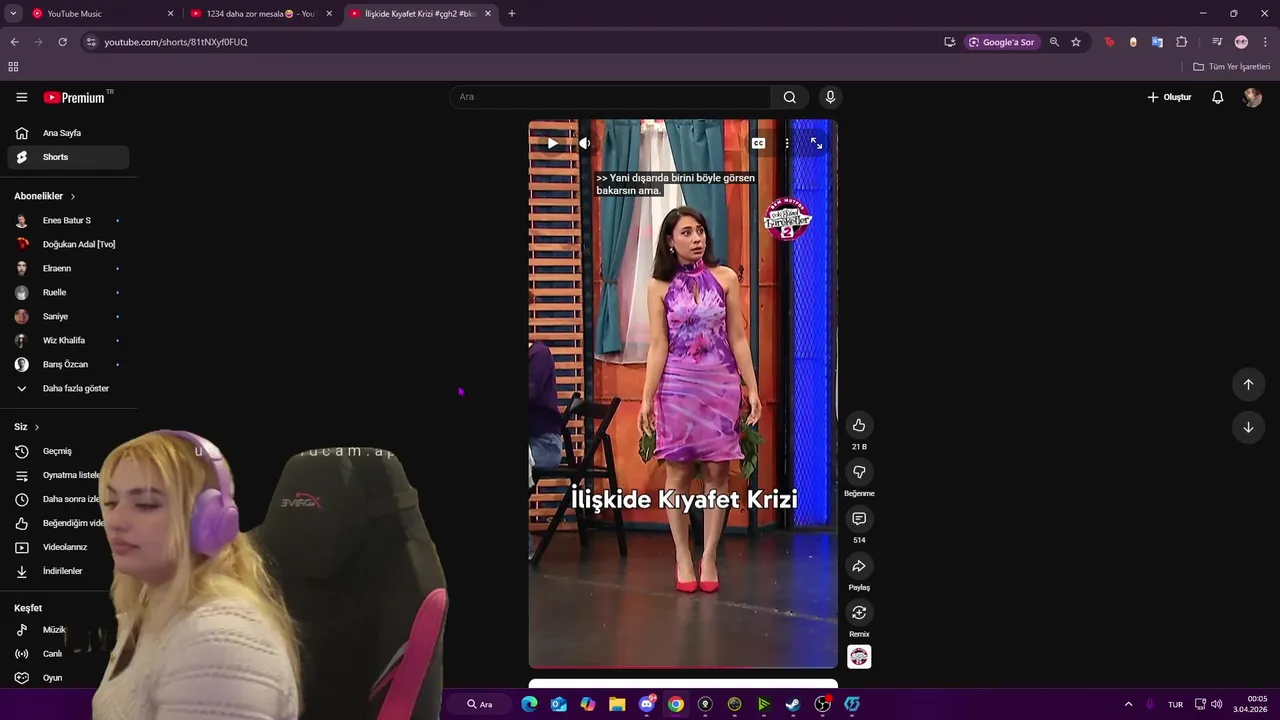Click the Oluştur create button
Viewport: 1280px width, 720px height.
[x=1169, y=97]
